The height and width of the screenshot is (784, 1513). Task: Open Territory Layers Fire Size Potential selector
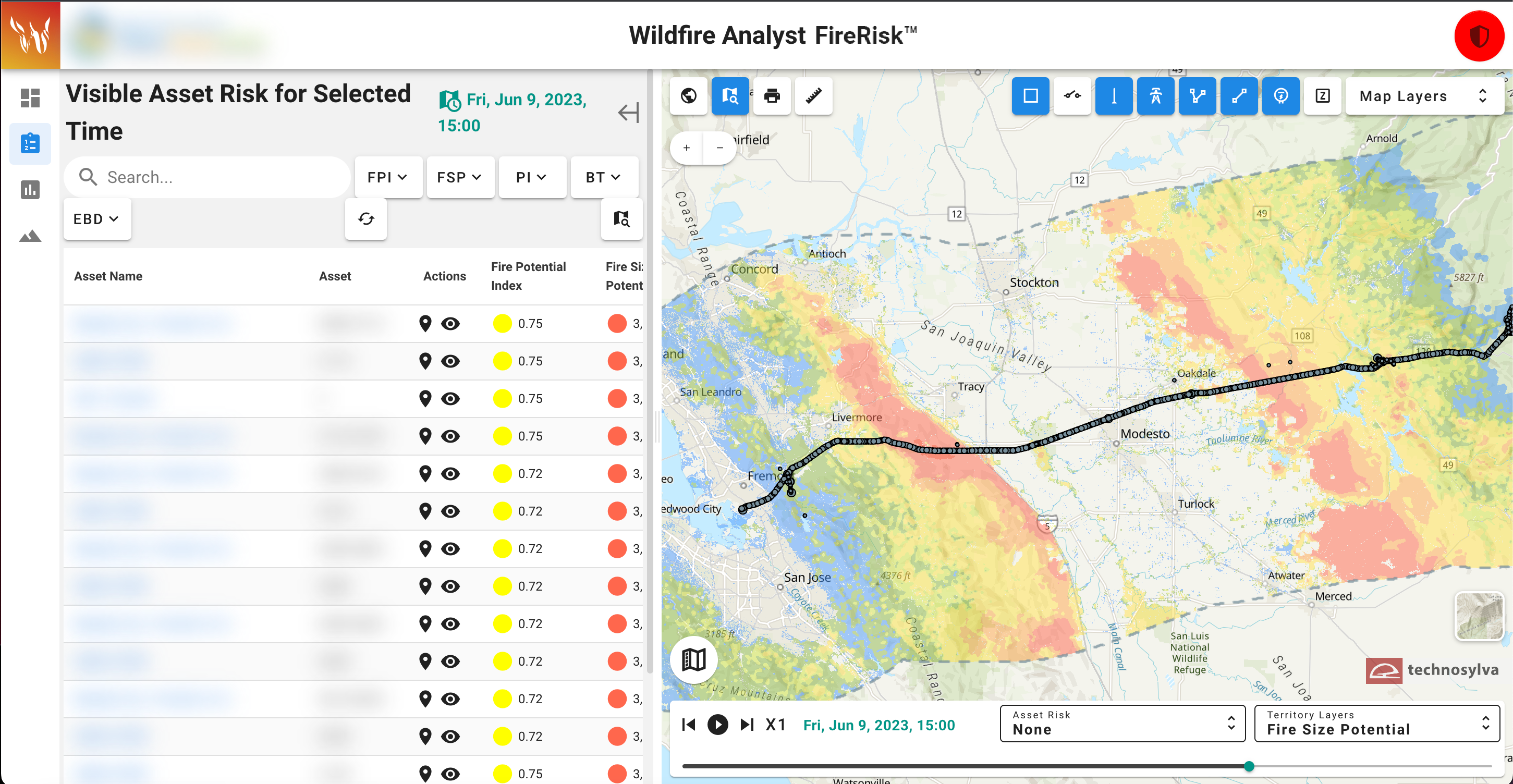[x=1376, y=724]
